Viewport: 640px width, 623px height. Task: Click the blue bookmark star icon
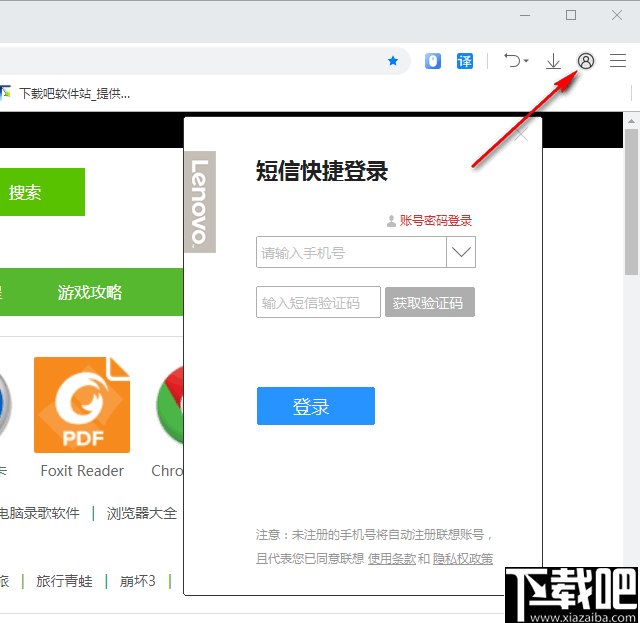pyautogui.click(x=393, y=61)
